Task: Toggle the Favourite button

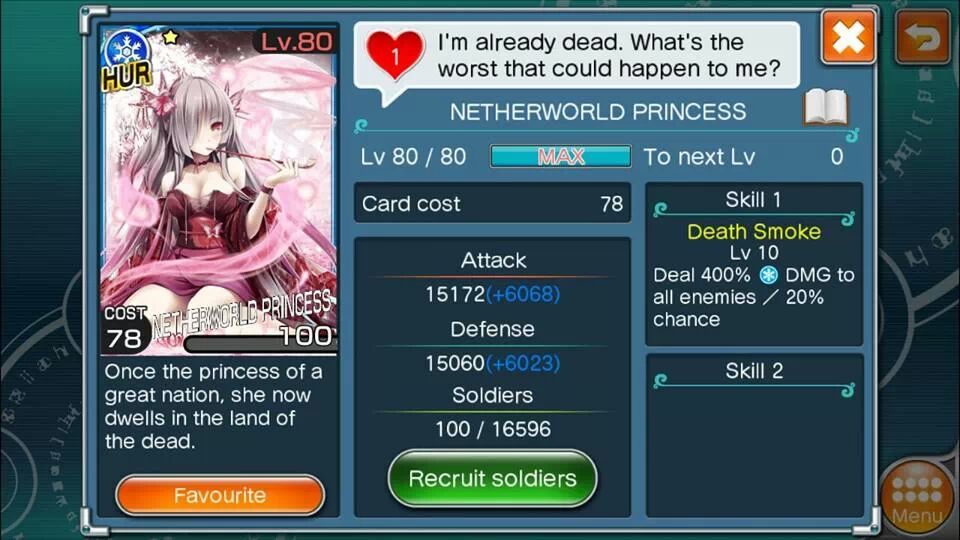Action: pyautogui.click(x=220, y=495)
